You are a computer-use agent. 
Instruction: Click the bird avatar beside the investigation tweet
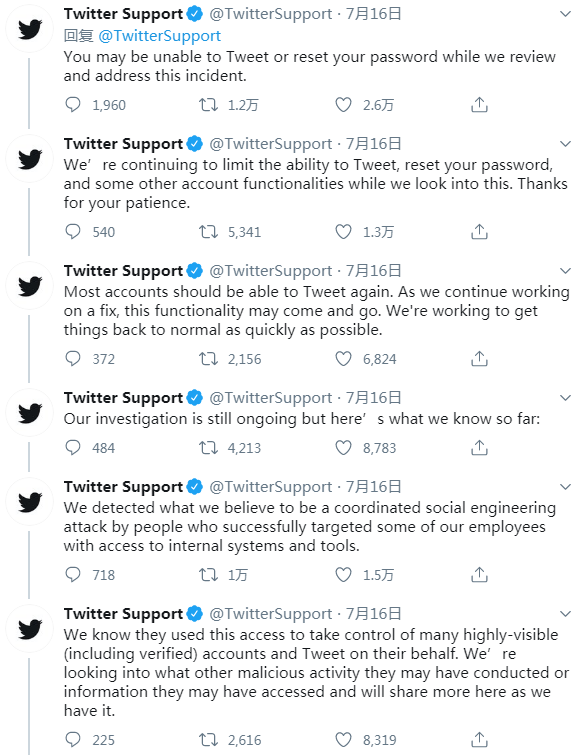[x=30, y=413]
